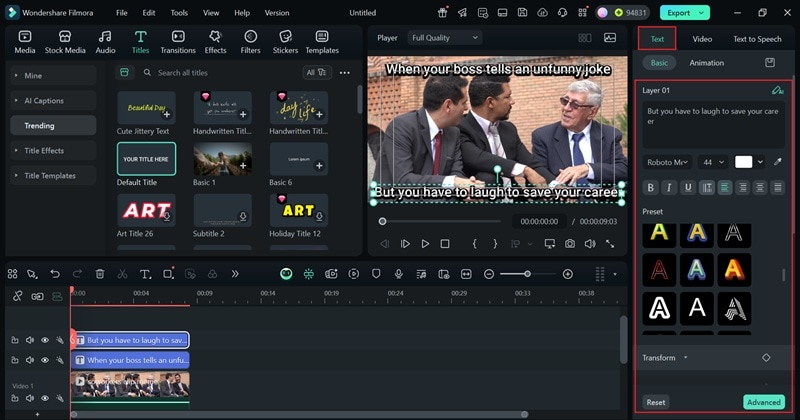Click the Search all titles field
Image resolution: width=800 pixels, height=420 pixels.
pyautogui.click(x=220, y=72)
